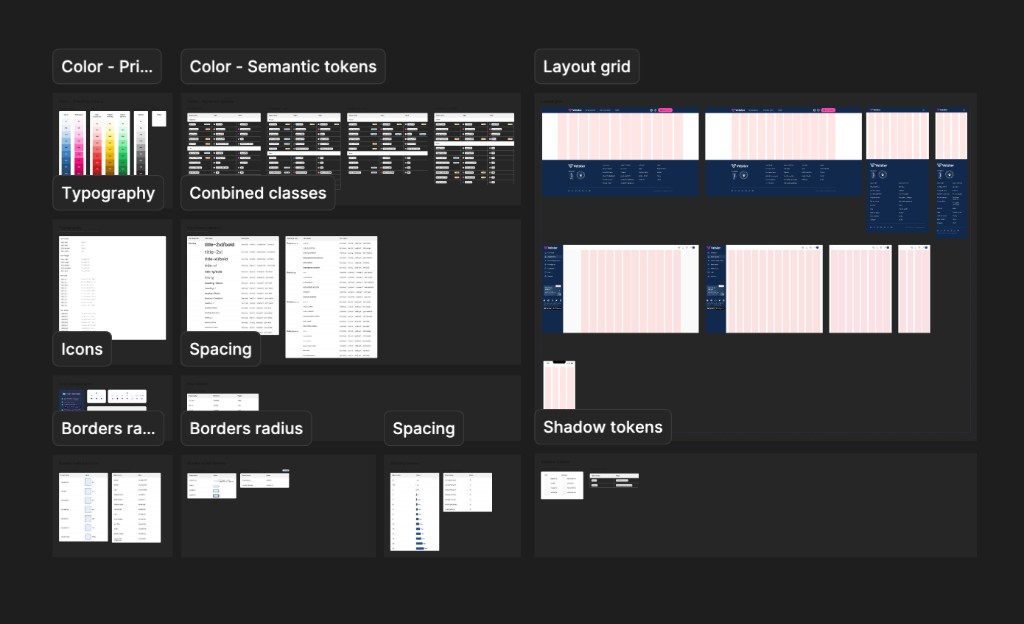Select the small Shadow tokens table frame
This screenshot has width=1024, height=624.
pyautogui.click(x=614, y=481)
